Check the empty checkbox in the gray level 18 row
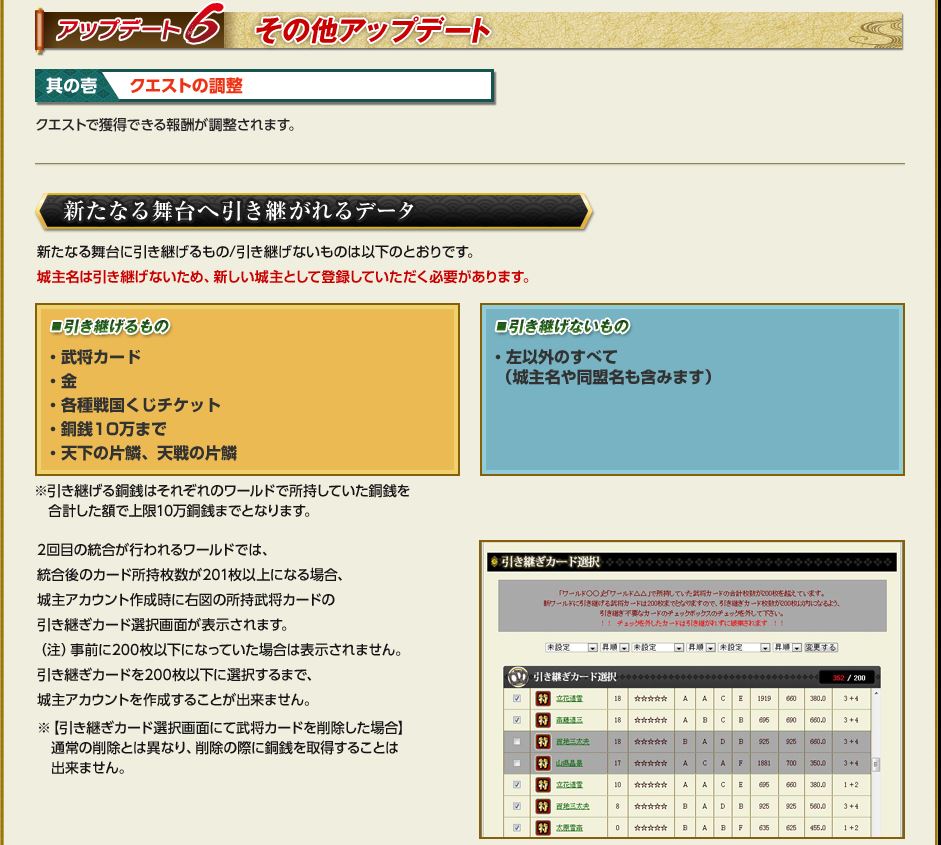 point(517,742)
